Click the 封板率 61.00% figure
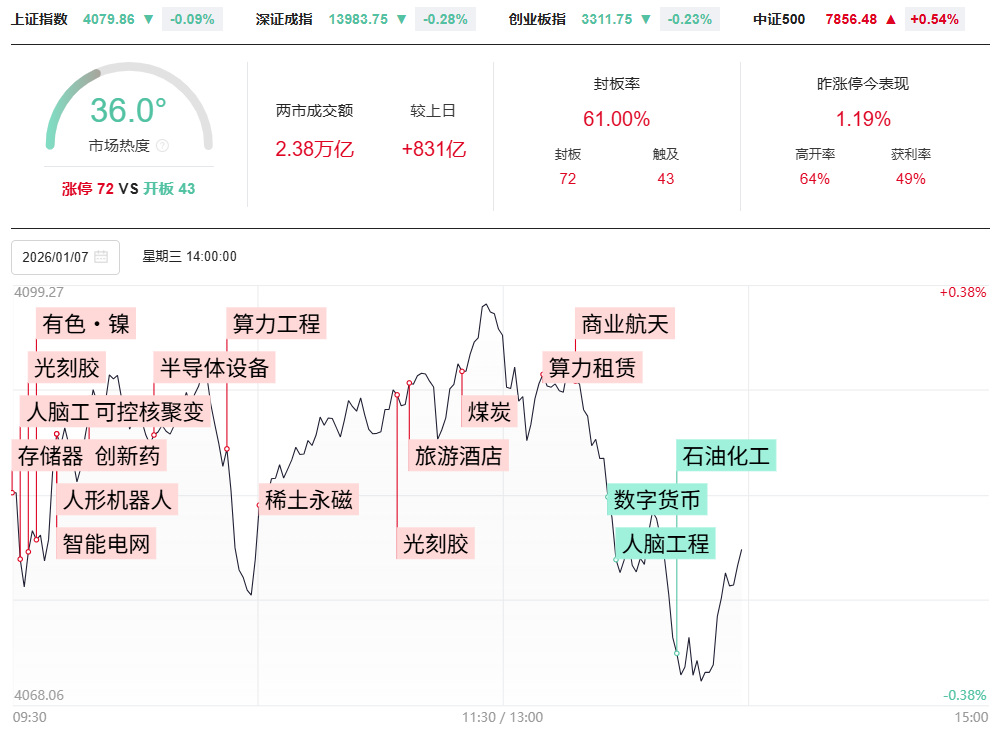 coord(616,119)
